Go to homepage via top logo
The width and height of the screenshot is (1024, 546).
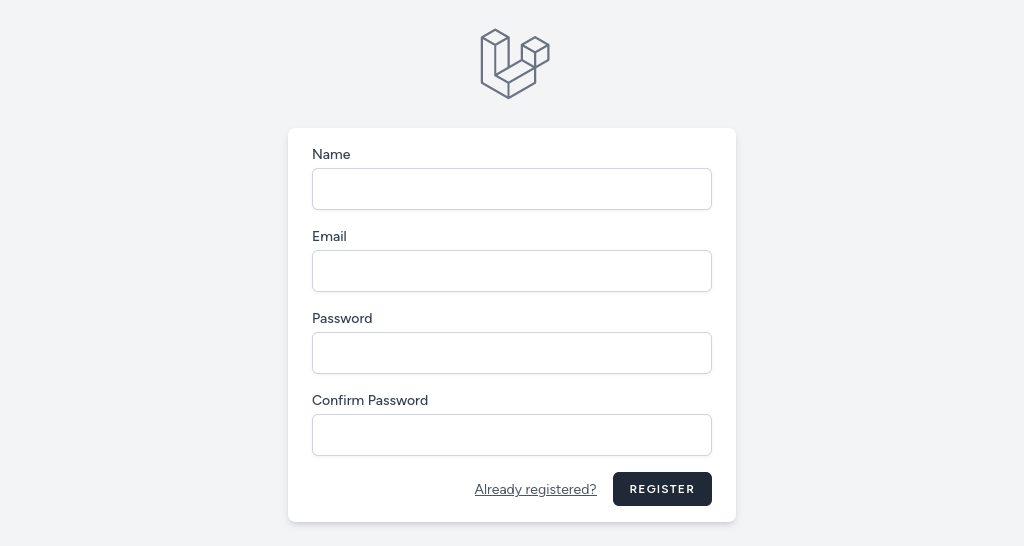515,63
